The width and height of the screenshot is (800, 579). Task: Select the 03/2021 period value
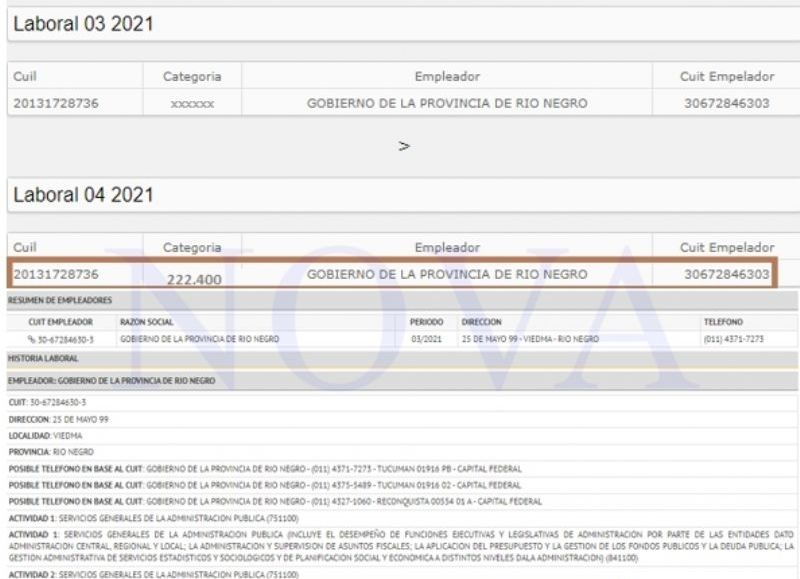426,339
